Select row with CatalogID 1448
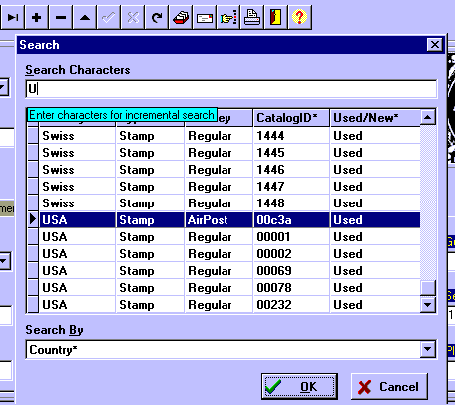455x405 pixels. coord(223,203)
